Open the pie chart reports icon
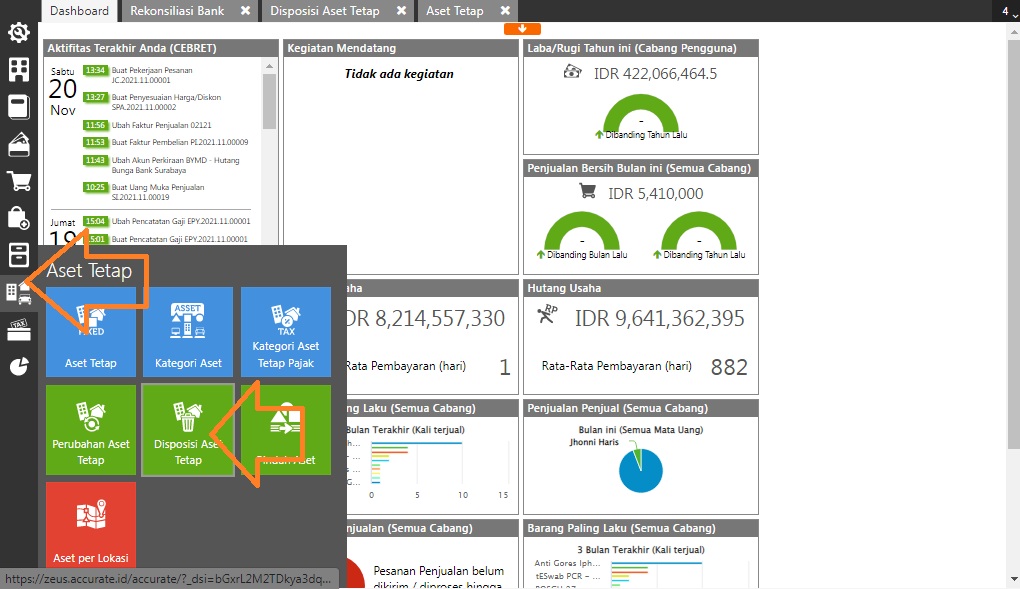1020x589 pixels. tap(18, 366)
